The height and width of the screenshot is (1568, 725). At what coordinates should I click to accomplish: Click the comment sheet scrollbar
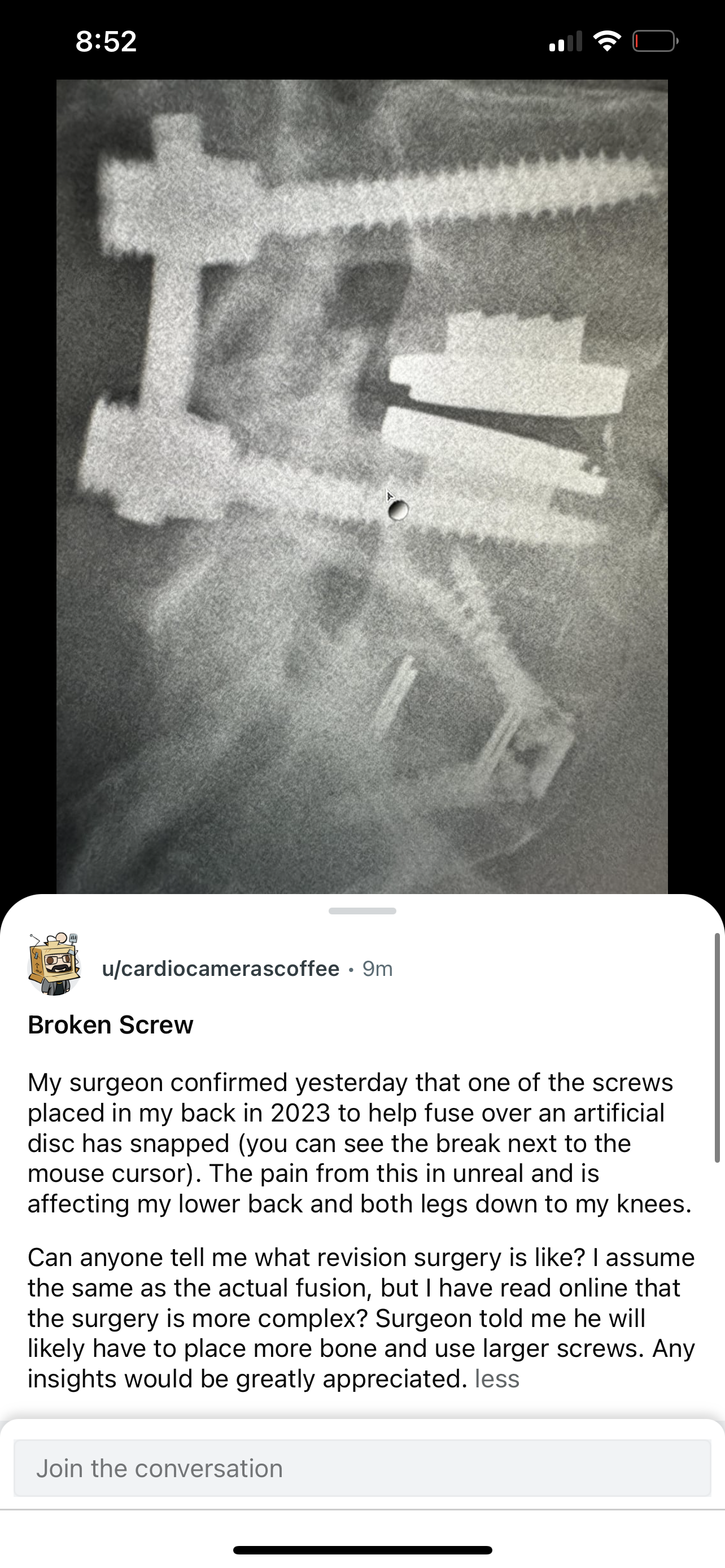[717, 1048]
